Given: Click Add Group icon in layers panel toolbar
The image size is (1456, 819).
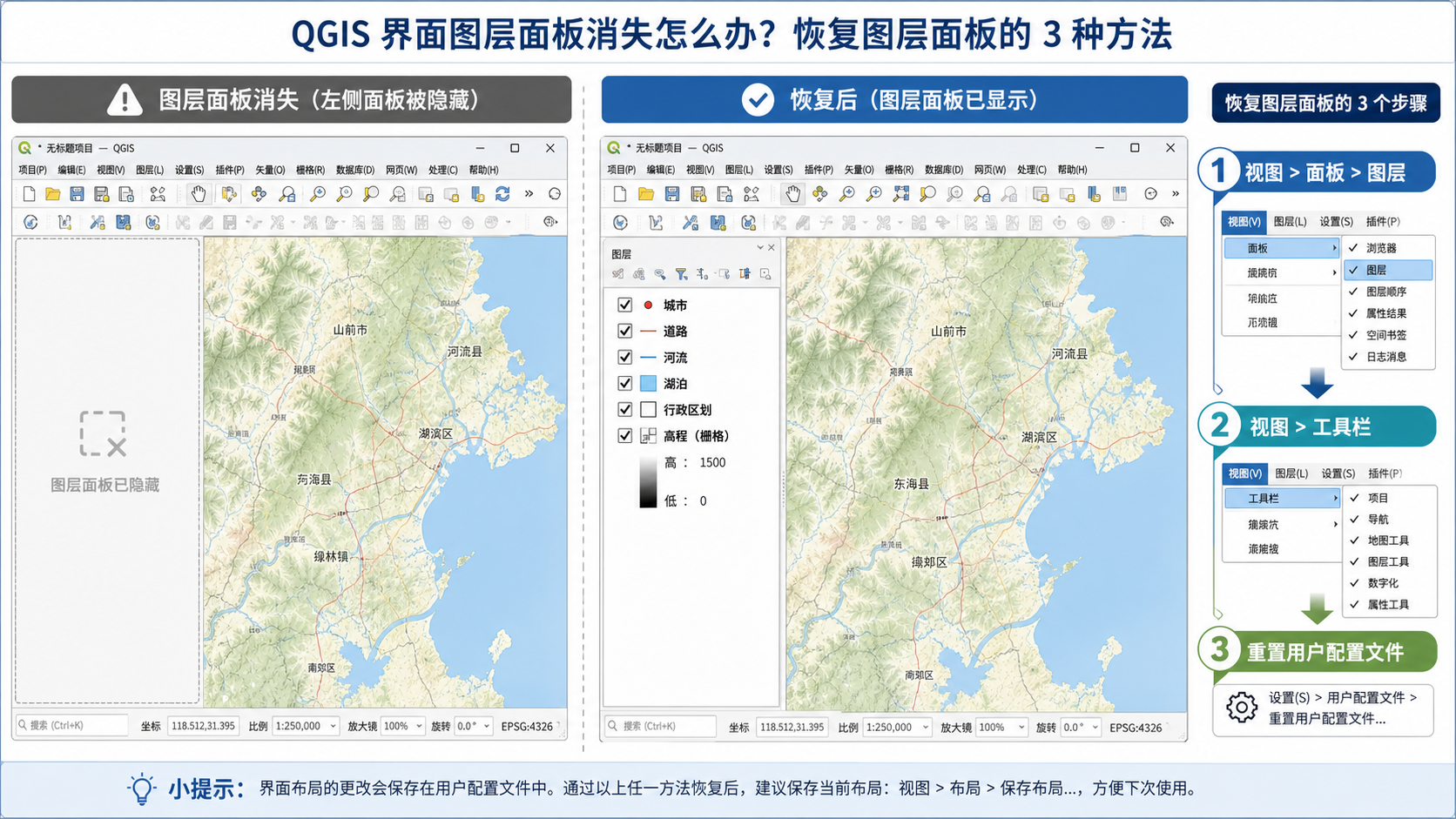Looking at the screenshot, I should [638, 274].
